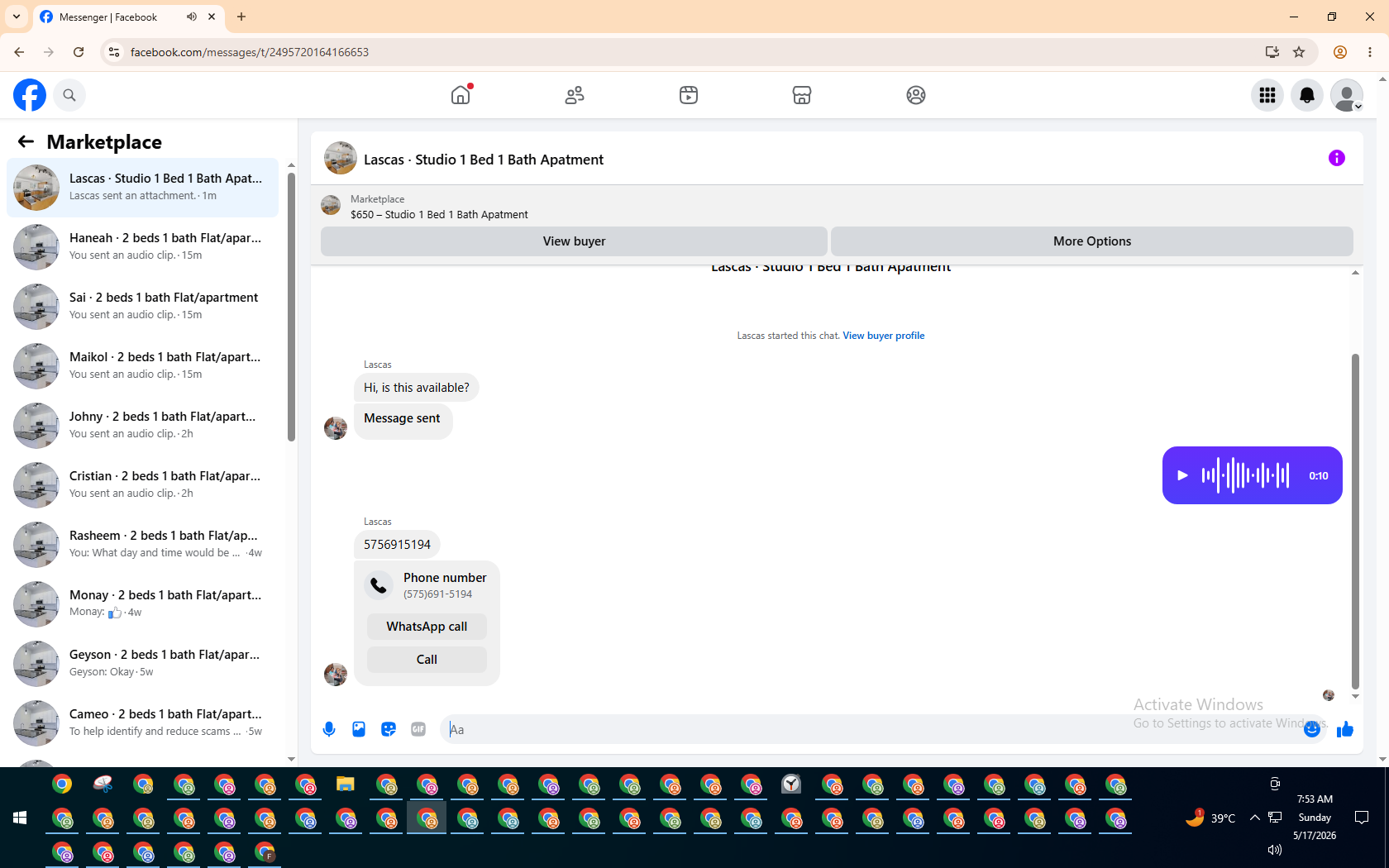1389x868 pixels.
Task: Send a thumbs-up like
Action: click(x=1345, y=729)
